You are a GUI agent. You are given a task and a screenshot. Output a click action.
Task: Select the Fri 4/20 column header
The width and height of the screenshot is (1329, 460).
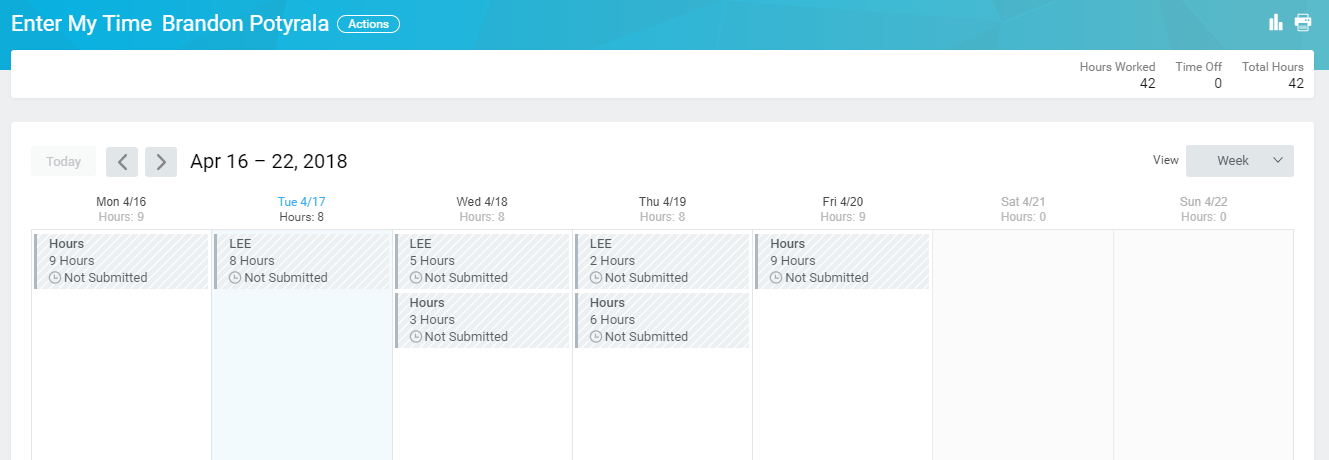coord(843,202)
